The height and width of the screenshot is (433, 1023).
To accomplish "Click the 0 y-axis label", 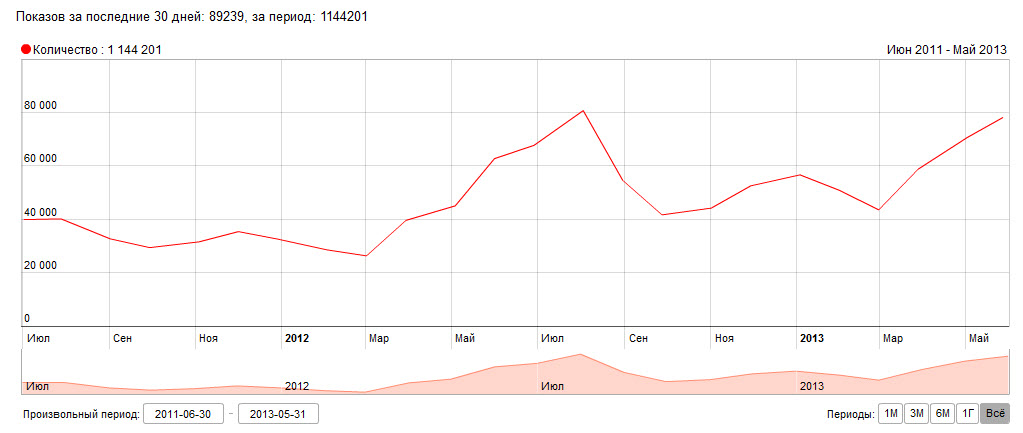I will pyautogui.click(x=27, y=319).
